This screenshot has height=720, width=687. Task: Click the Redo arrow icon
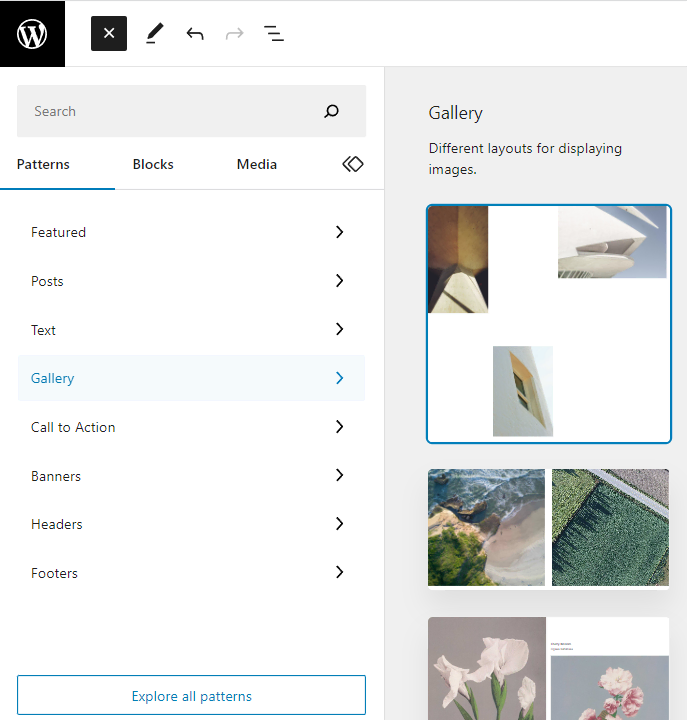pos(235,34)
